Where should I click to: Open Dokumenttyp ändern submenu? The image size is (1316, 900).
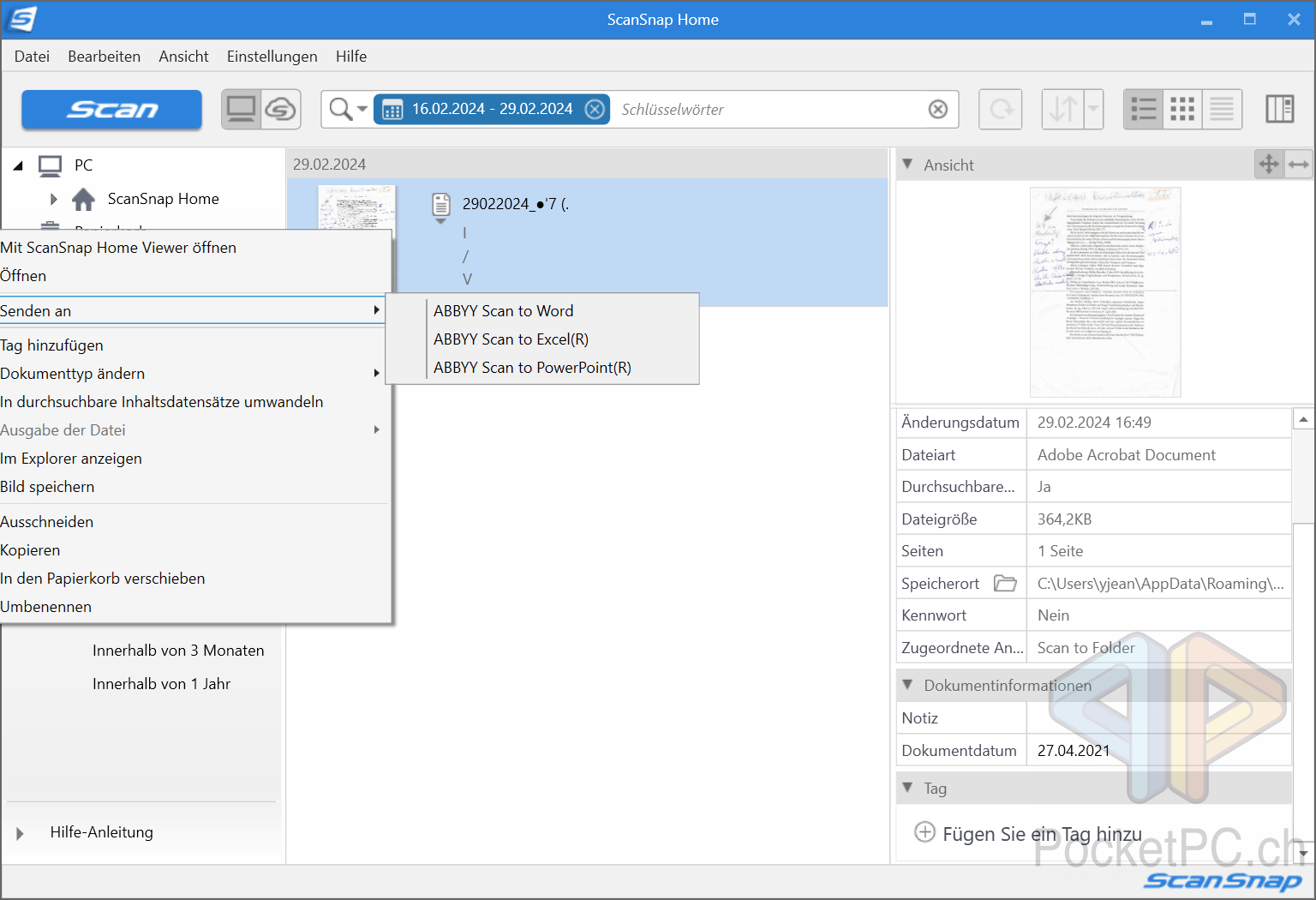pos(194,374)
